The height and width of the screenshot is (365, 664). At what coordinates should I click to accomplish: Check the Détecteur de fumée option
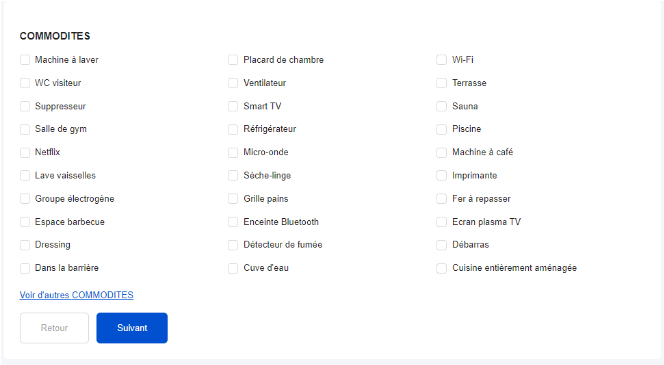point(233,245)
